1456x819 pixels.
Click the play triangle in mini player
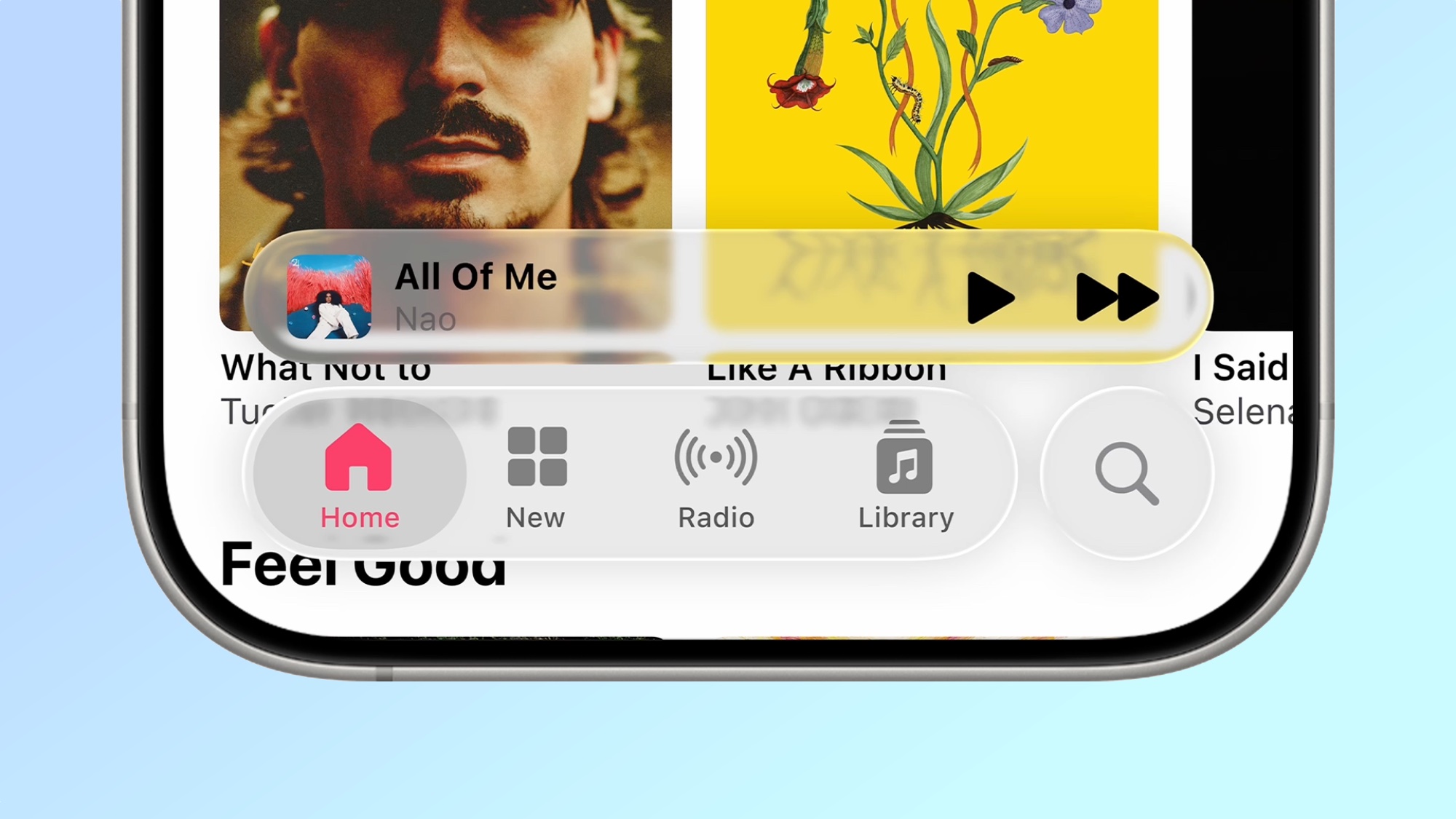tap(992, 297)
